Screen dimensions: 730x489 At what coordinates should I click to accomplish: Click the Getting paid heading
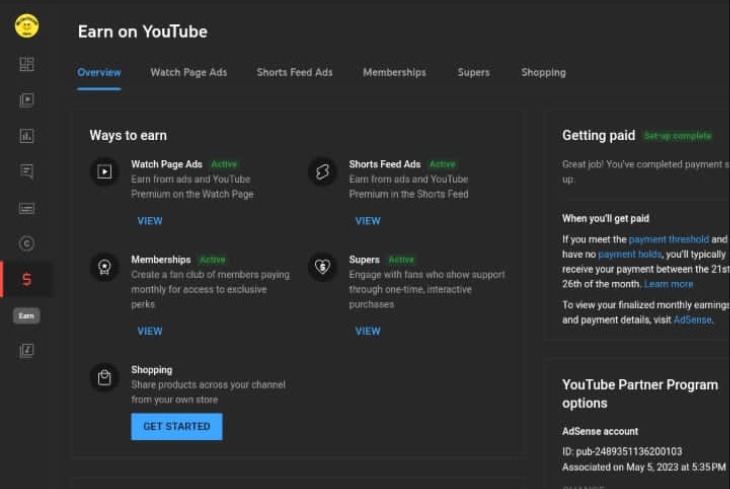[598, 136]
